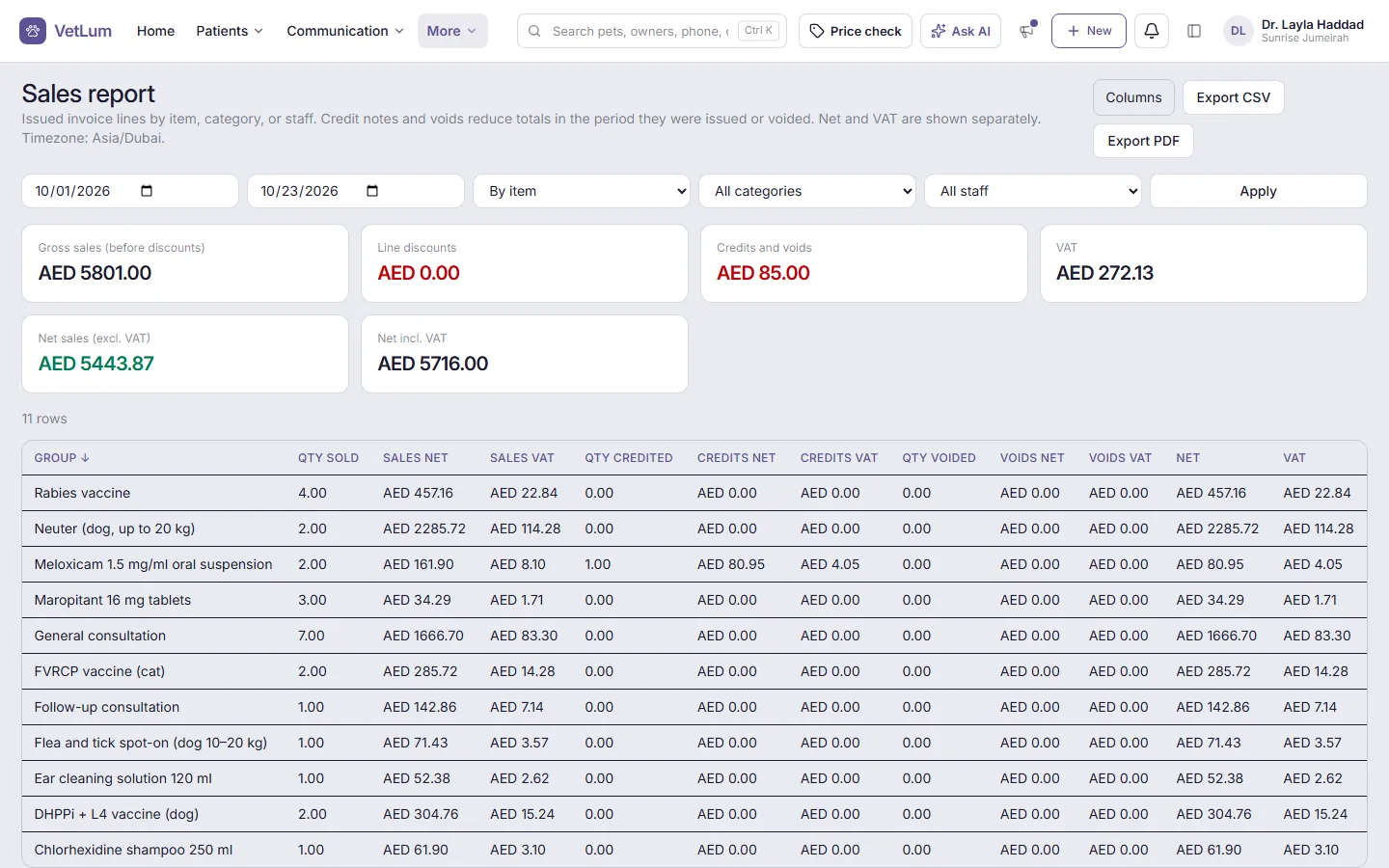Go to Home

click(155, 31)
